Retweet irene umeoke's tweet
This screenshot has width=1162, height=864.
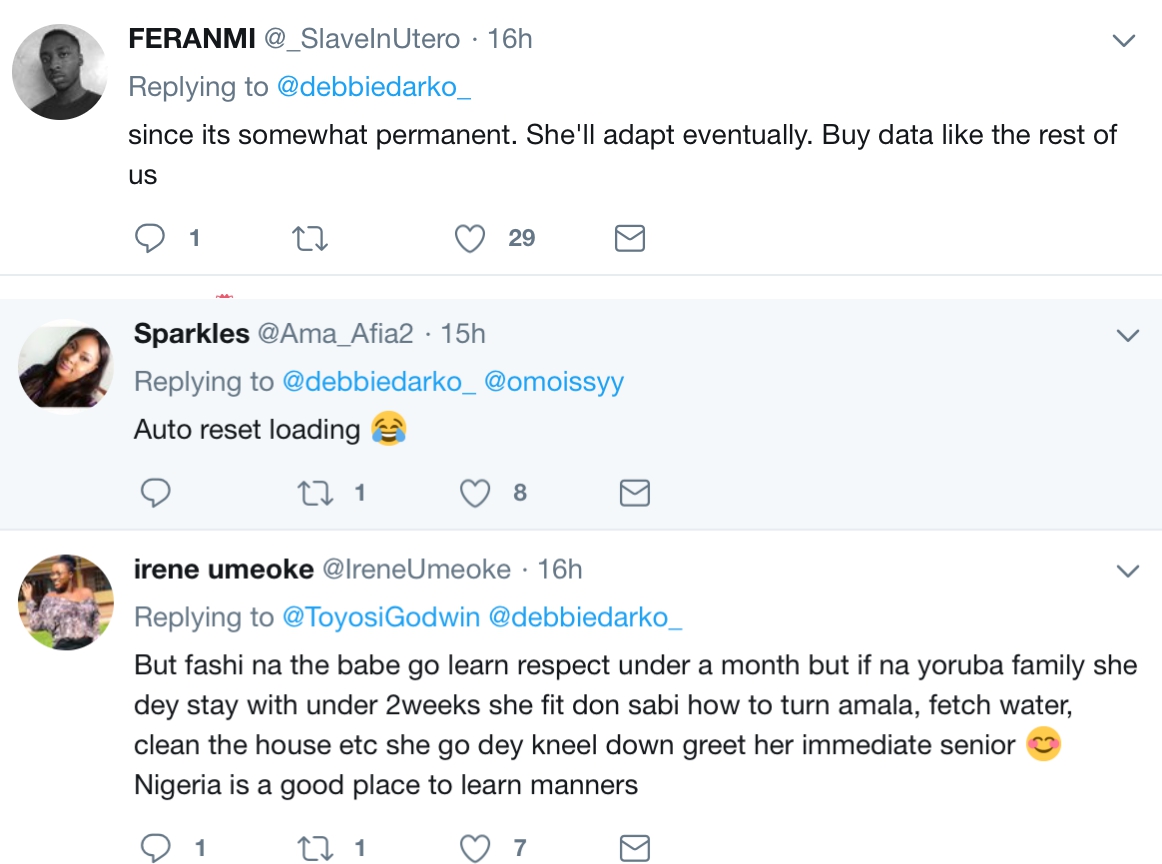point(314,848)
